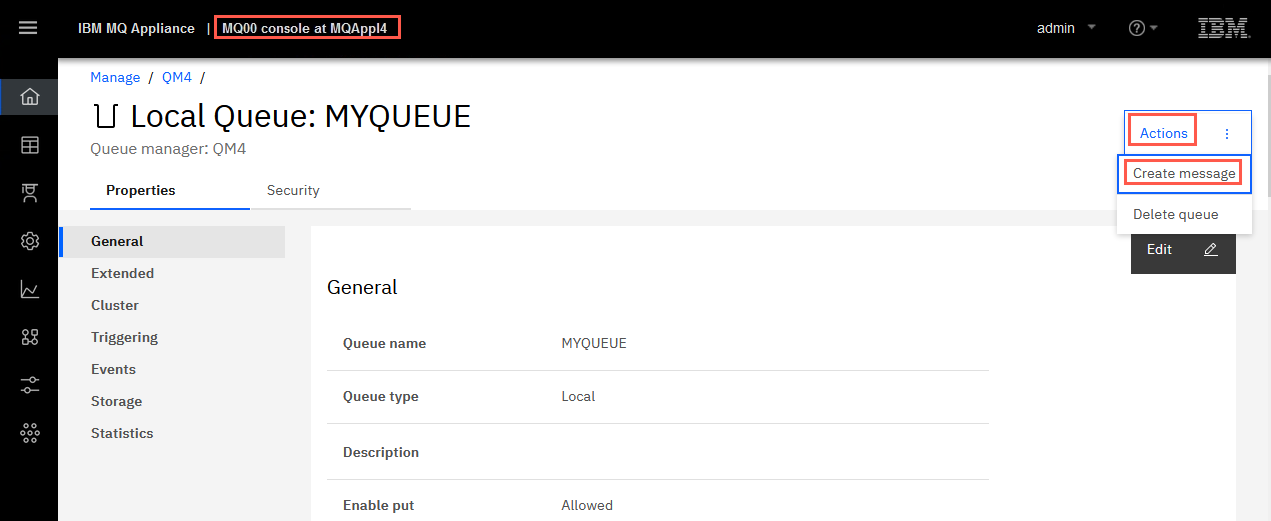The image size is (1271, 521).
Task: Click the MQ00 console at MQAppl4 text
Action: [304, 28]
